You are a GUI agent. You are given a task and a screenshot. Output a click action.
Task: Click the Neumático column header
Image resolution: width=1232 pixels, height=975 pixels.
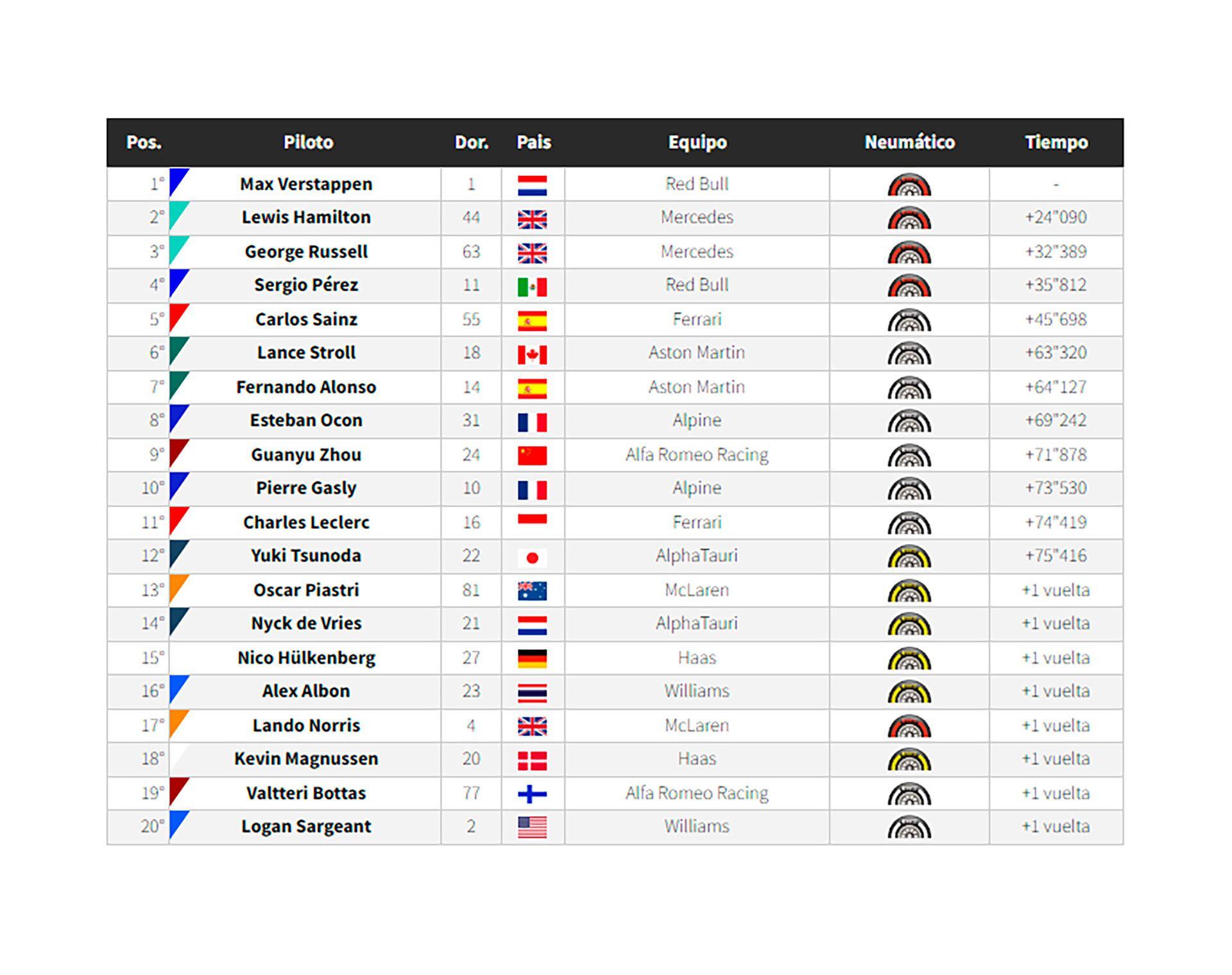coord(909,142)
